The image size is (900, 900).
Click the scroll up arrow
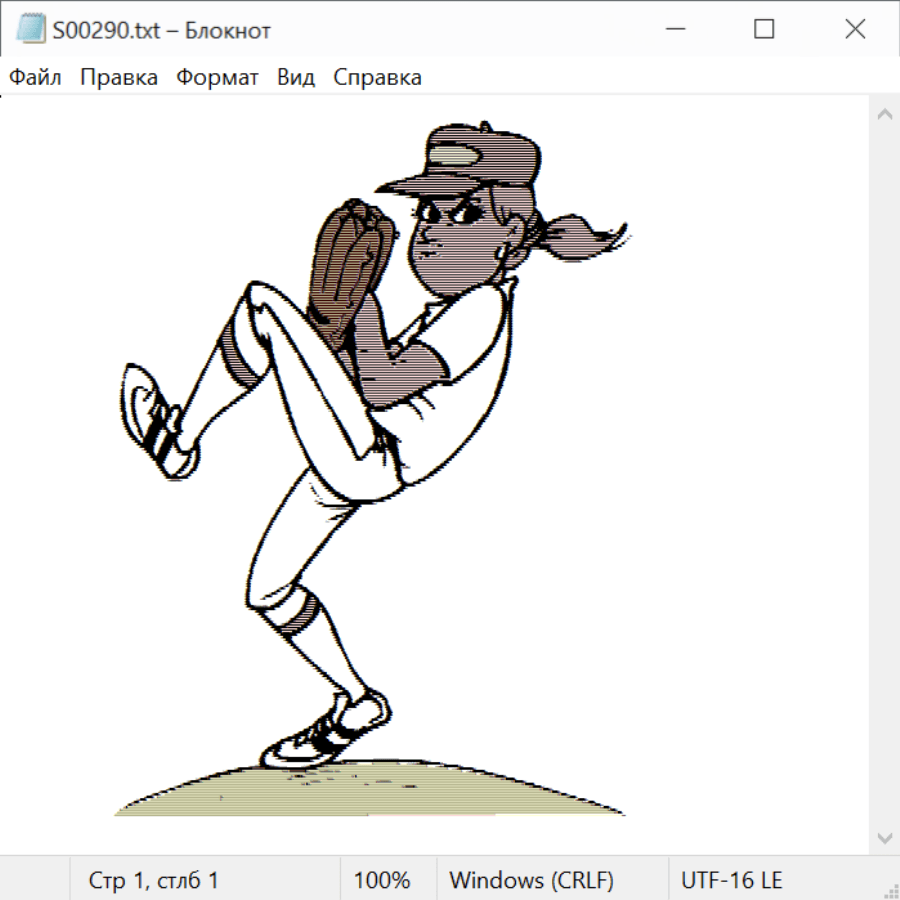point(884,115)
